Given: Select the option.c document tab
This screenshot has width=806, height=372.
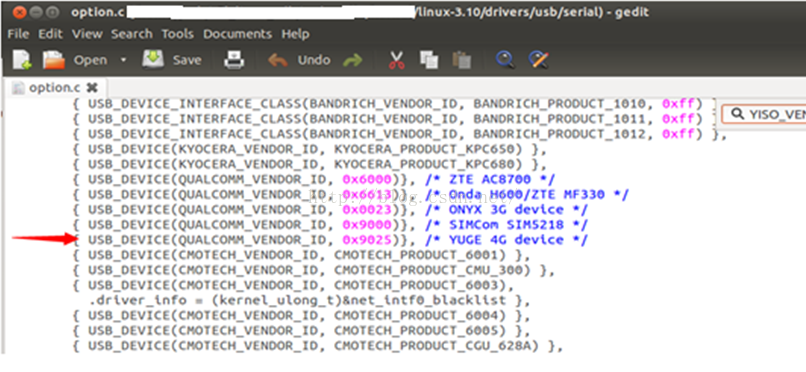Looking at the screenshot, I should 54,88.
